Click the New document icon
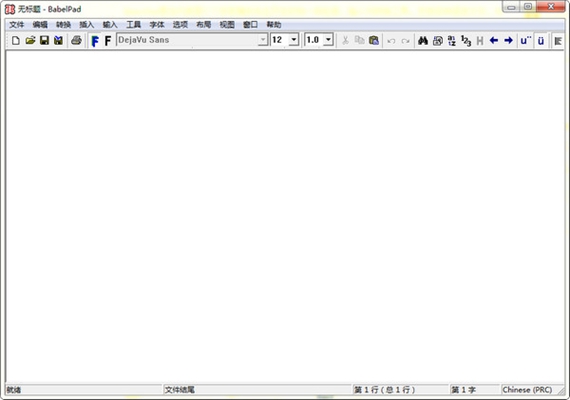Screen dimensions: 570x400 (x=16, y=40)
